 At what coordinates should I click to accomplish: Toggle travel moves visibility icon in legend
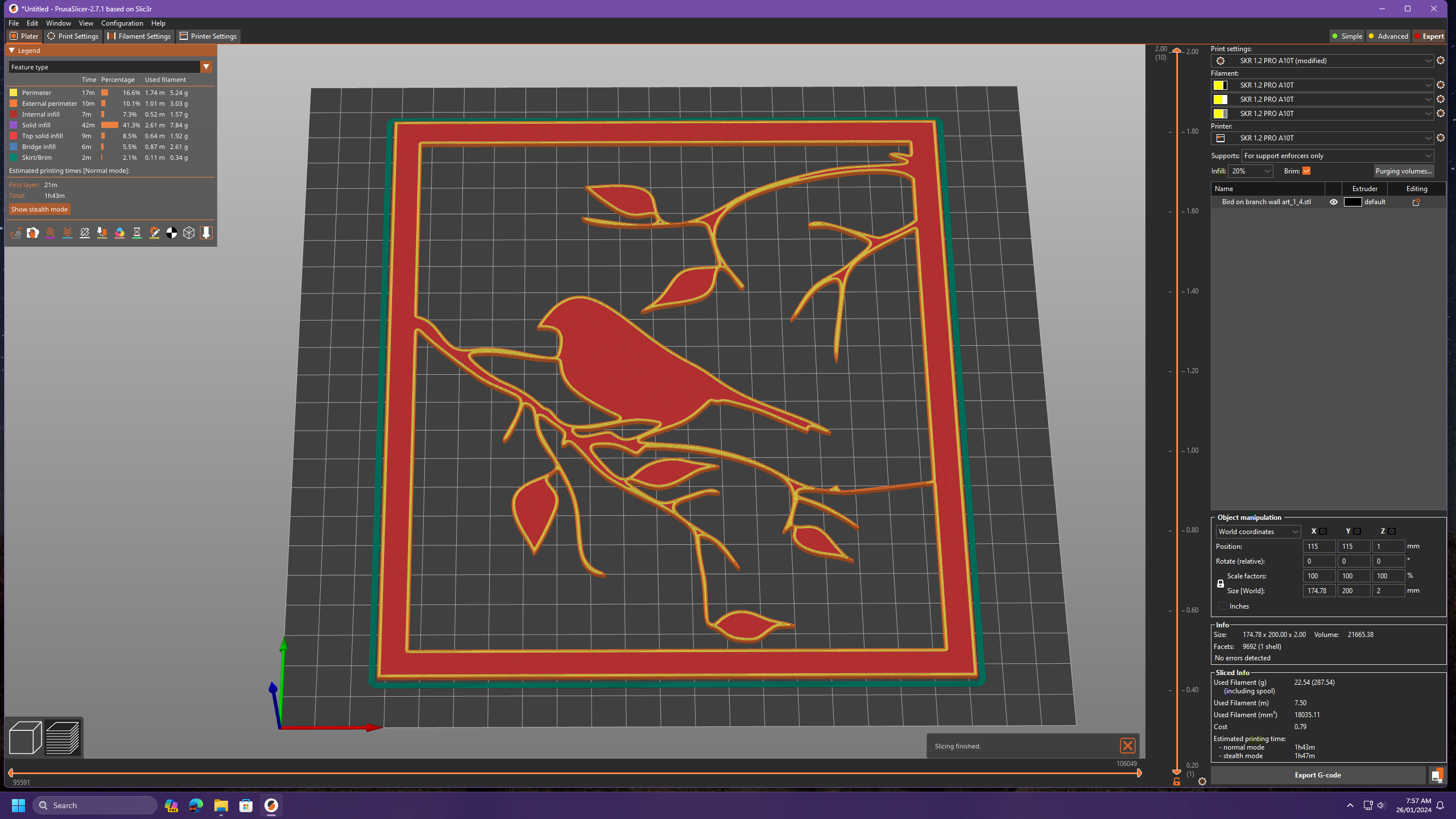click(x=15, y=233)
